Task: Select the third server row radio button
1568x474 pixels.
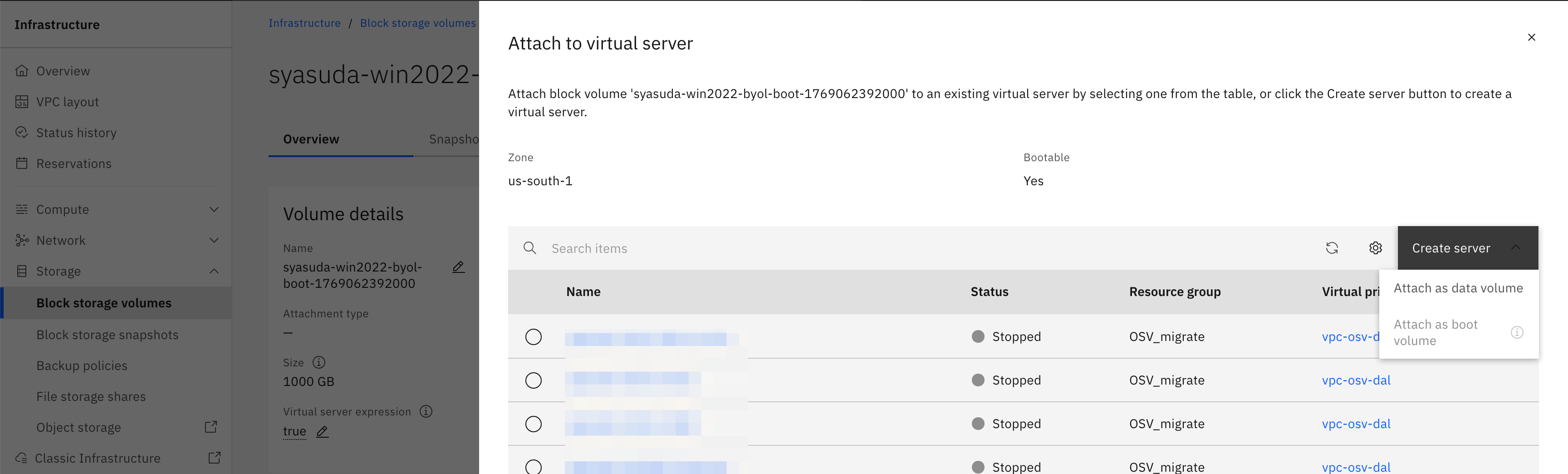Action: (x=533, y=424)
